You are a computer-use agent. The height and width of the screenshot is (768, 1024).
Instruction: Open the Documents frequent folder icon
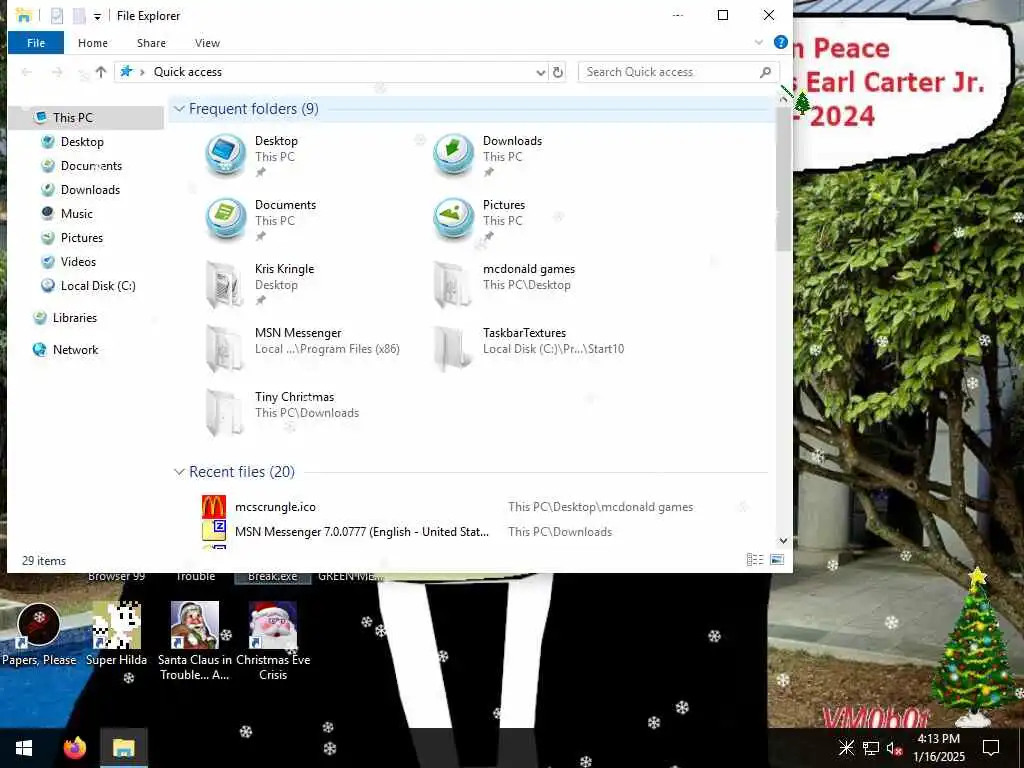(x=225, y=219)
